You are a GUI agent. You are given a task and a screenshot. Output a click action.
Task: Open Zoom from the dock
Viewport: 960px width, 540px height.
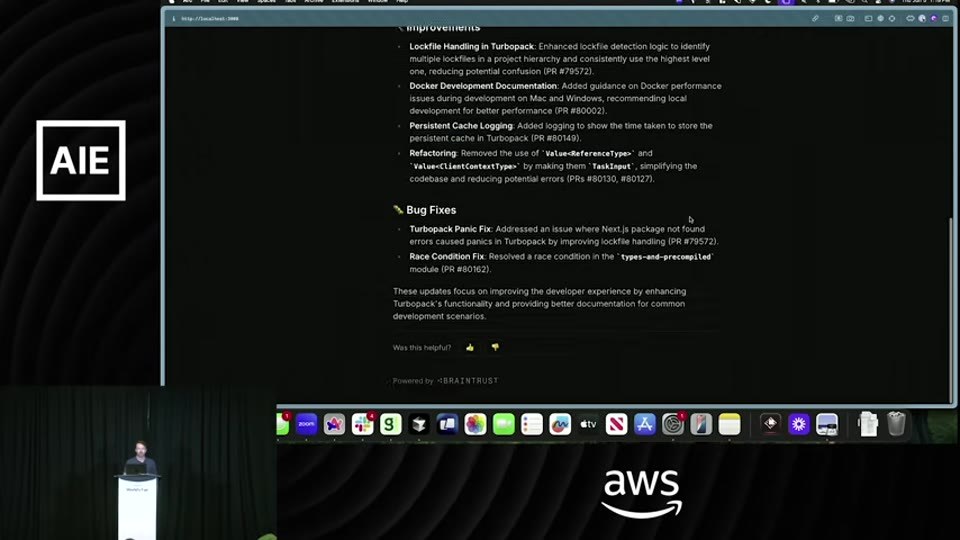[306, 424]
